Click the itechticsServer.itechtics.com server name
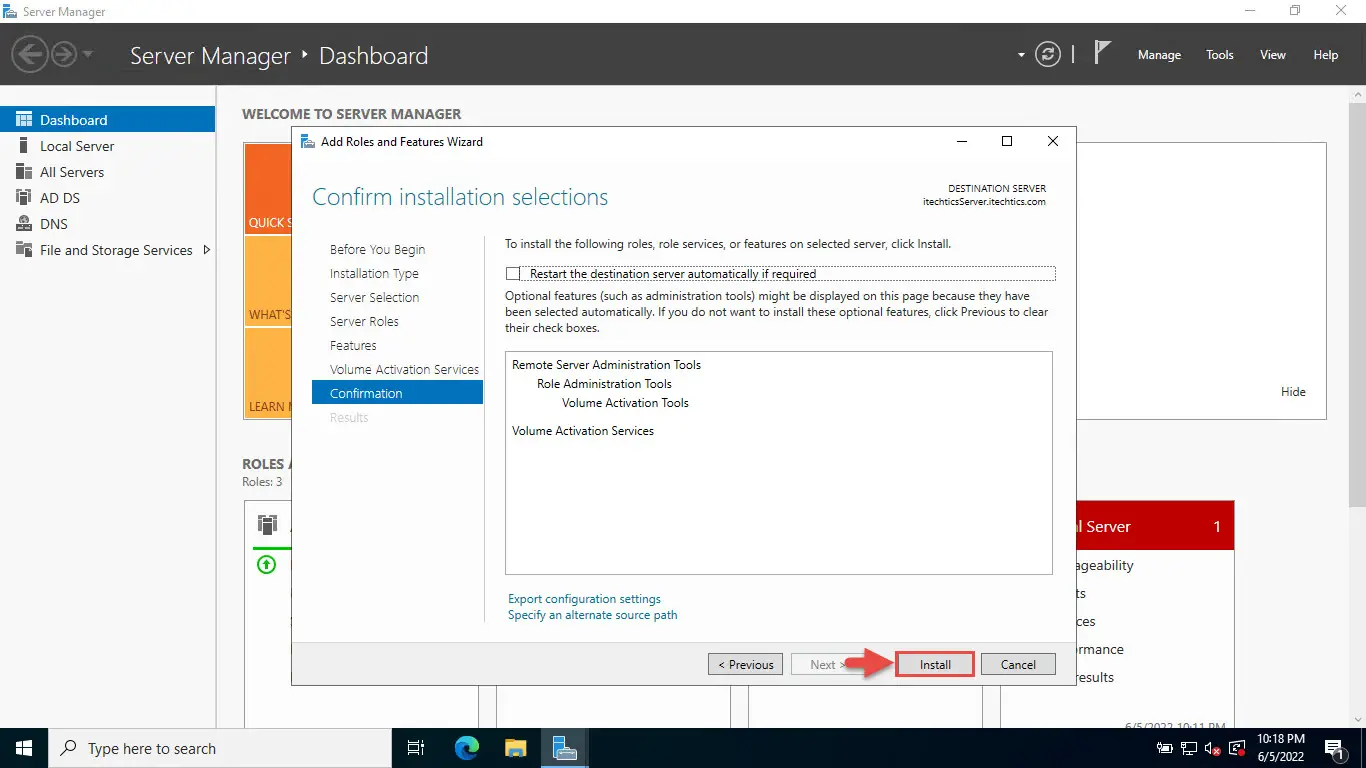Screen dimensions: 1366x768 tap(984, 202)
